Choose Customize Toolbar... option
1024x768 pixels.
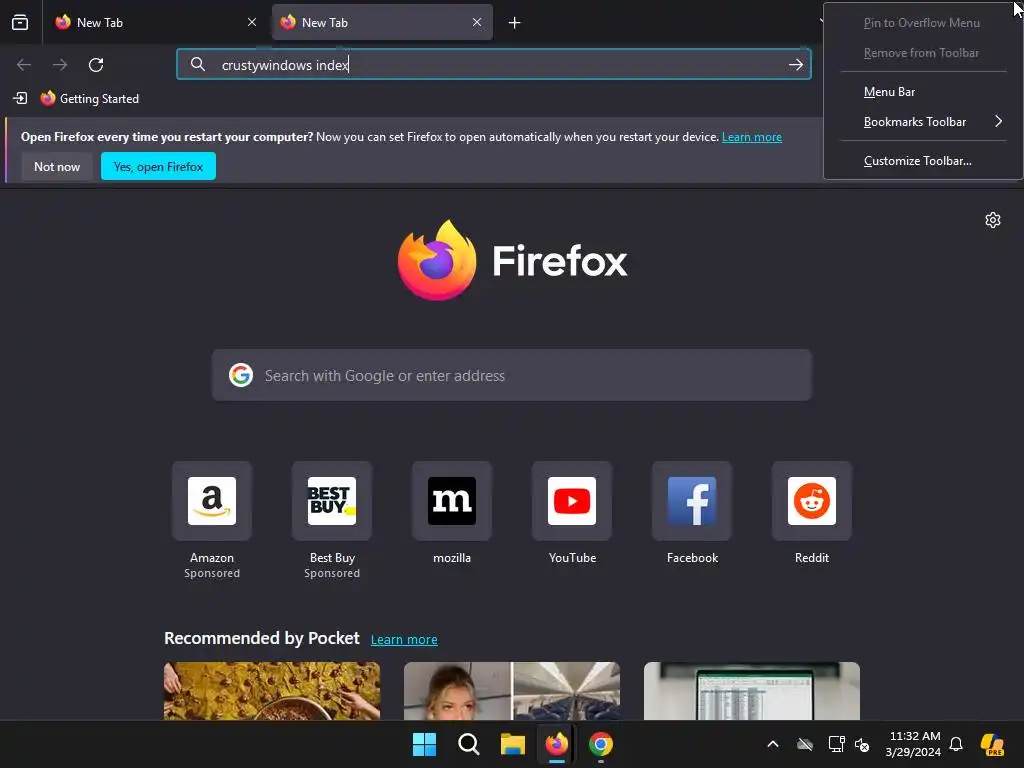tap(923, 161)
